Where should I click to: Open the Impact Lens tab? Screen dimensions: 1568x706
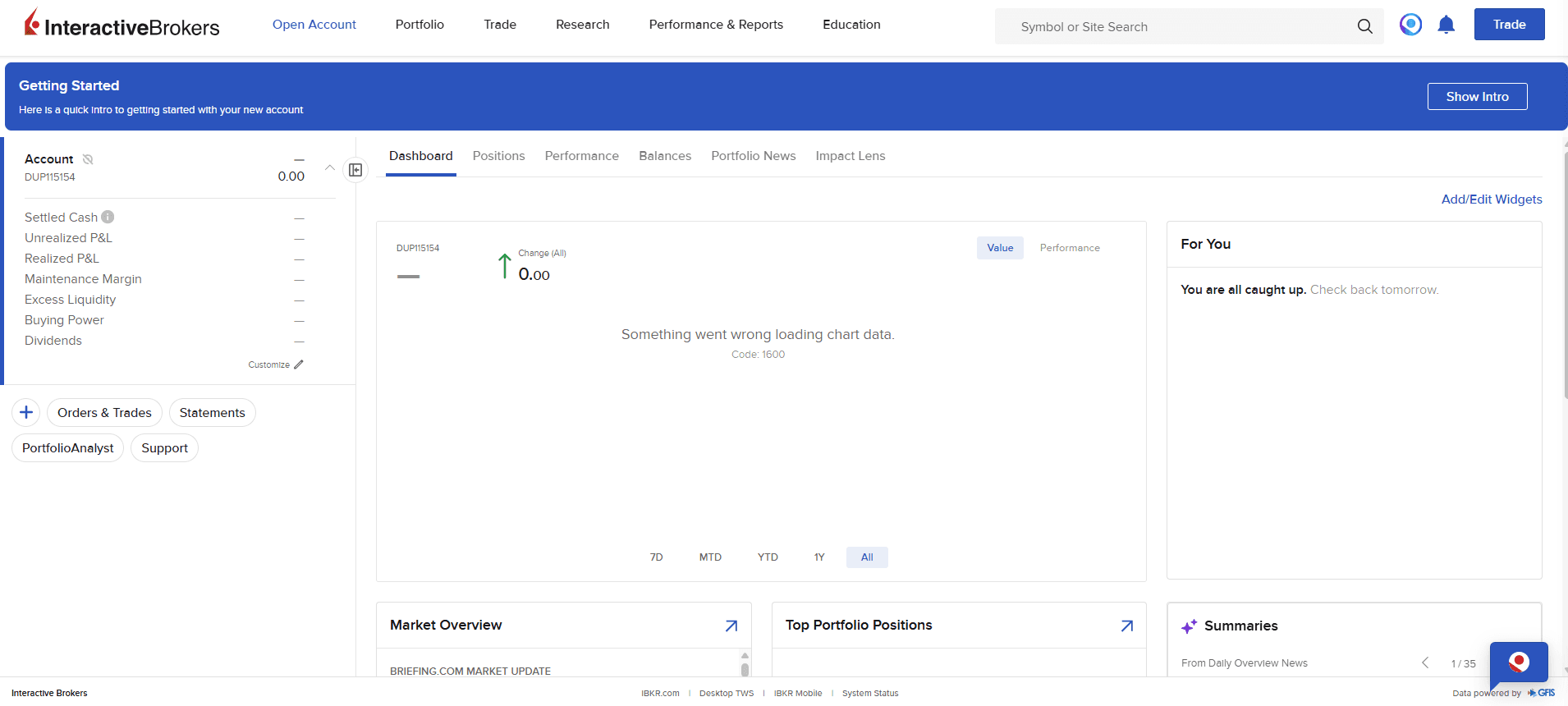pos(850,156)
